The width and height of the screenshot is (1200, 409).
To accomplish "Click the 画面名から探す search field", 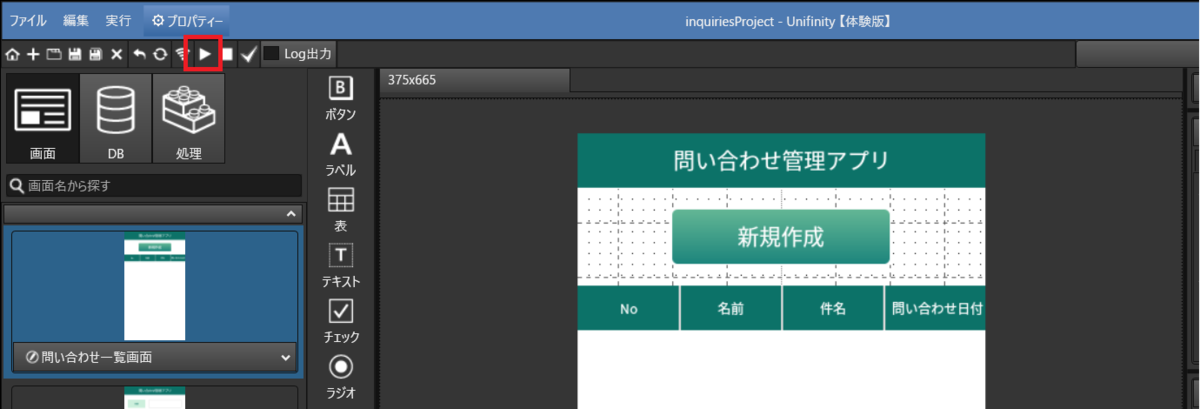I will (153, 185).
